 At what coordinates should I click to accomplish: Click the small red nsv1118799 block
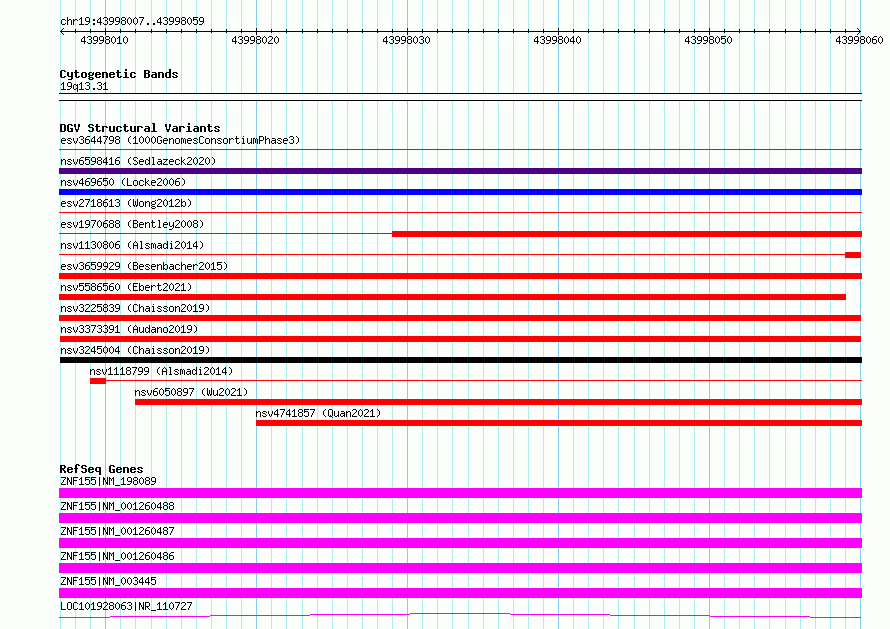pos(98,381)
